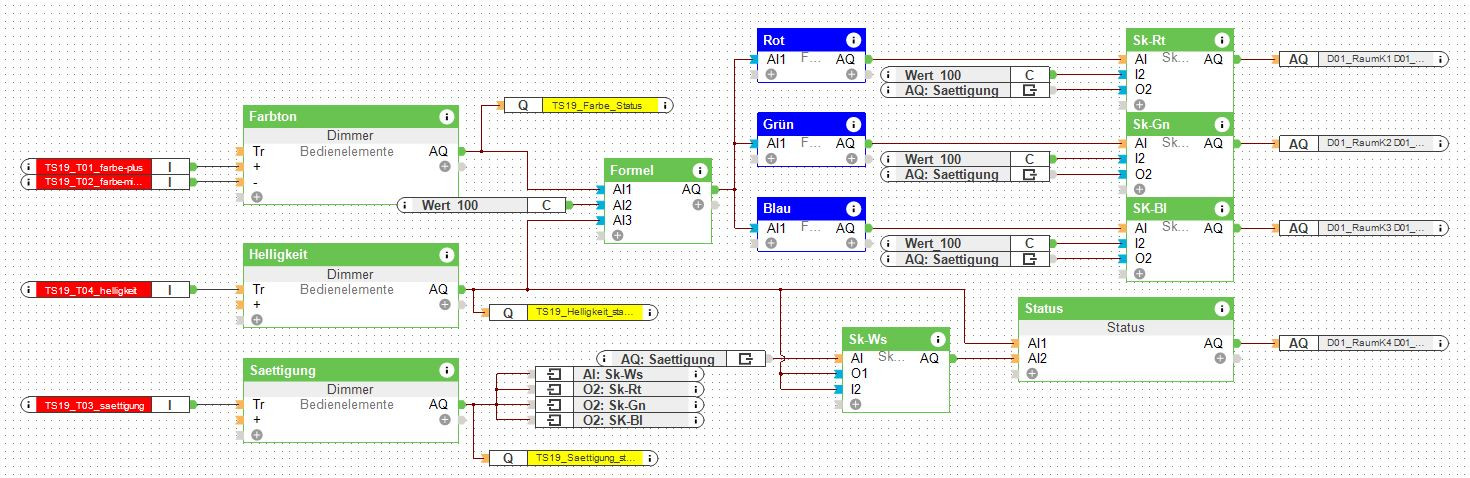Viewport: 1470px width, 478px height.
Task: Open info icon of SK-Bl block
Action: coord(1221,209)
